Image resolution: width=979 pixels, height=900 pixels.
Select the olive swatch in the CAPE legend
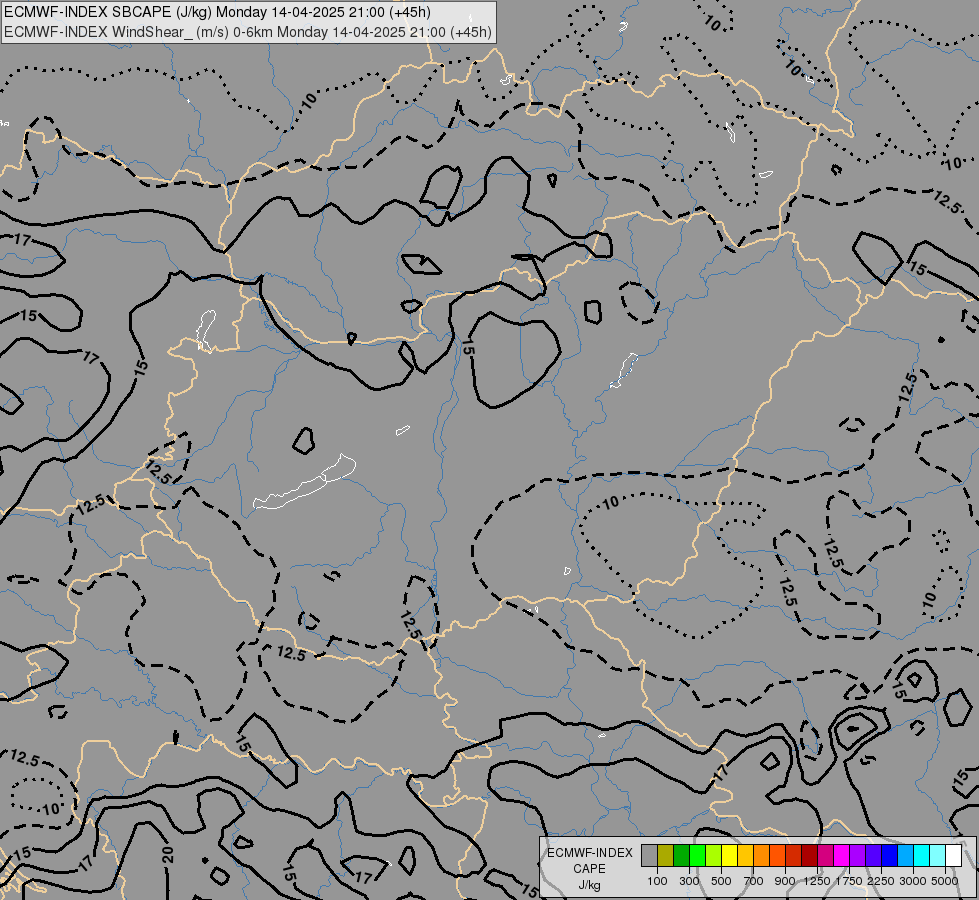(x=666, y=856)
